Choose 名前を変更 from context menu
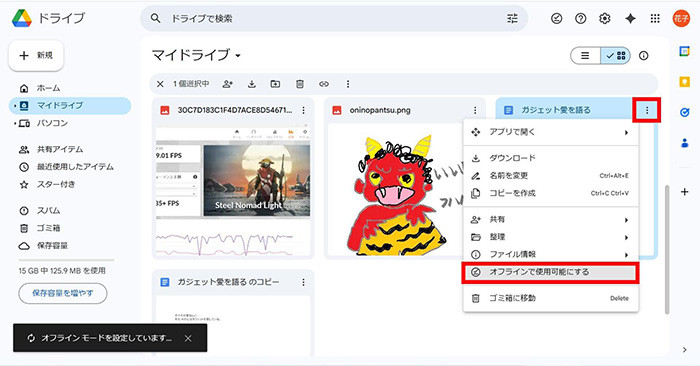The height and width of the screenshot is (366, 700). pos(551,175)
